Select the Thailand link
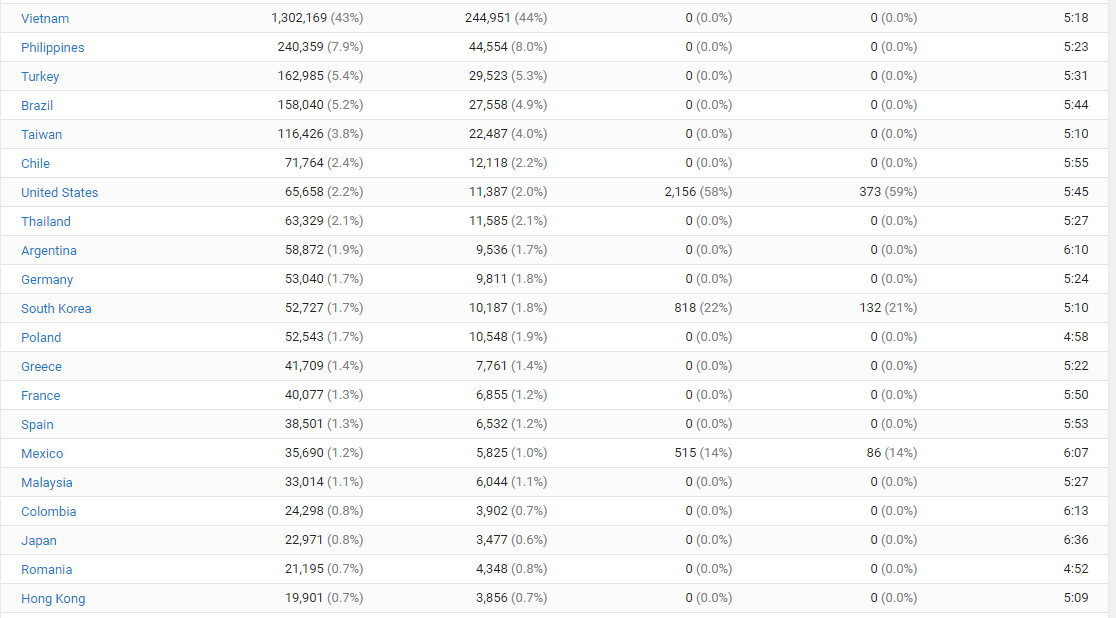1116x618 pixels. 46,221
